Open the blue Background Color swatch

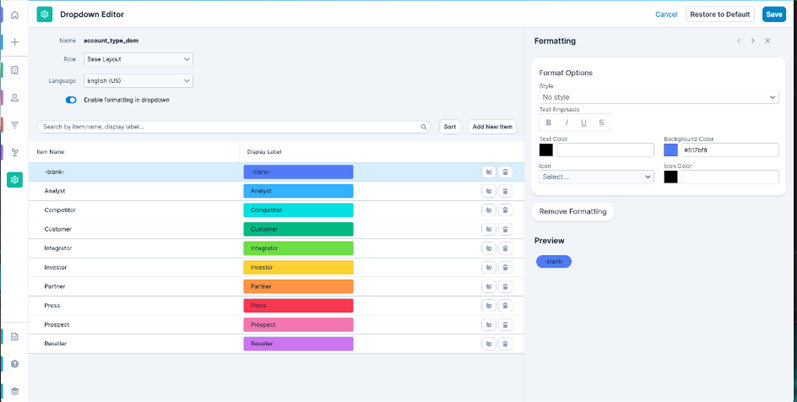pos(671,150)
